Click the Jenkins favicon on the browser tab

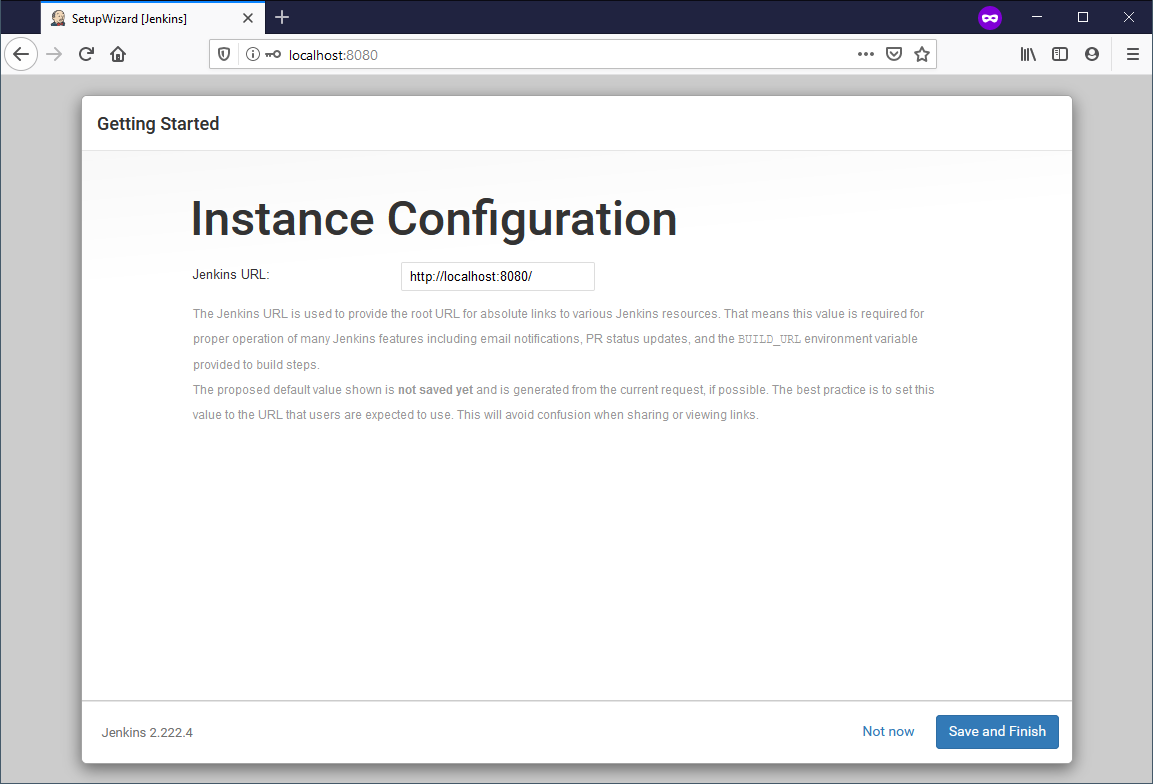58,17
